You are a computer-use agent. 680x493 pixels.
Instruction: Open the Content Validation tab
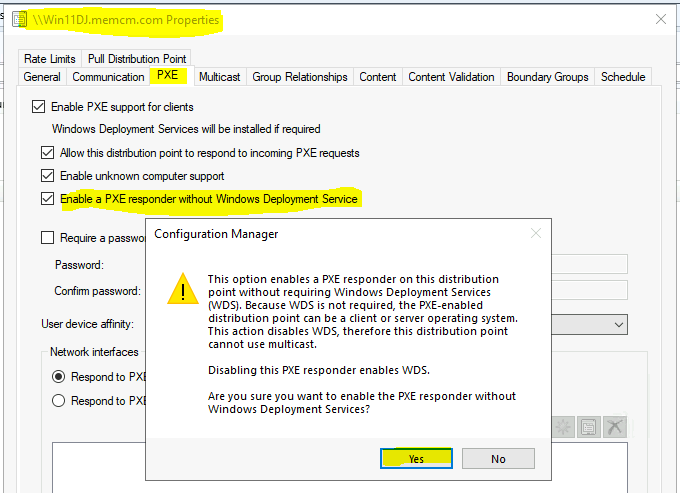point(451,77)
